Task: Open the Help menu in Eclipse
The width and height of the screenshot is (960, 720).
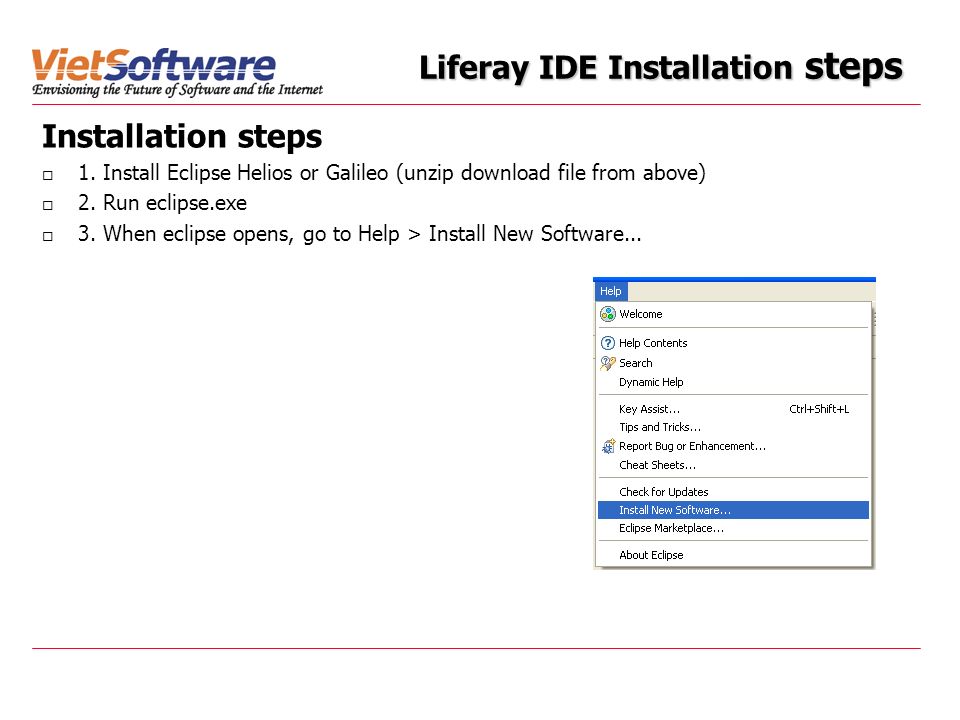Action: [x=610, y=291]
